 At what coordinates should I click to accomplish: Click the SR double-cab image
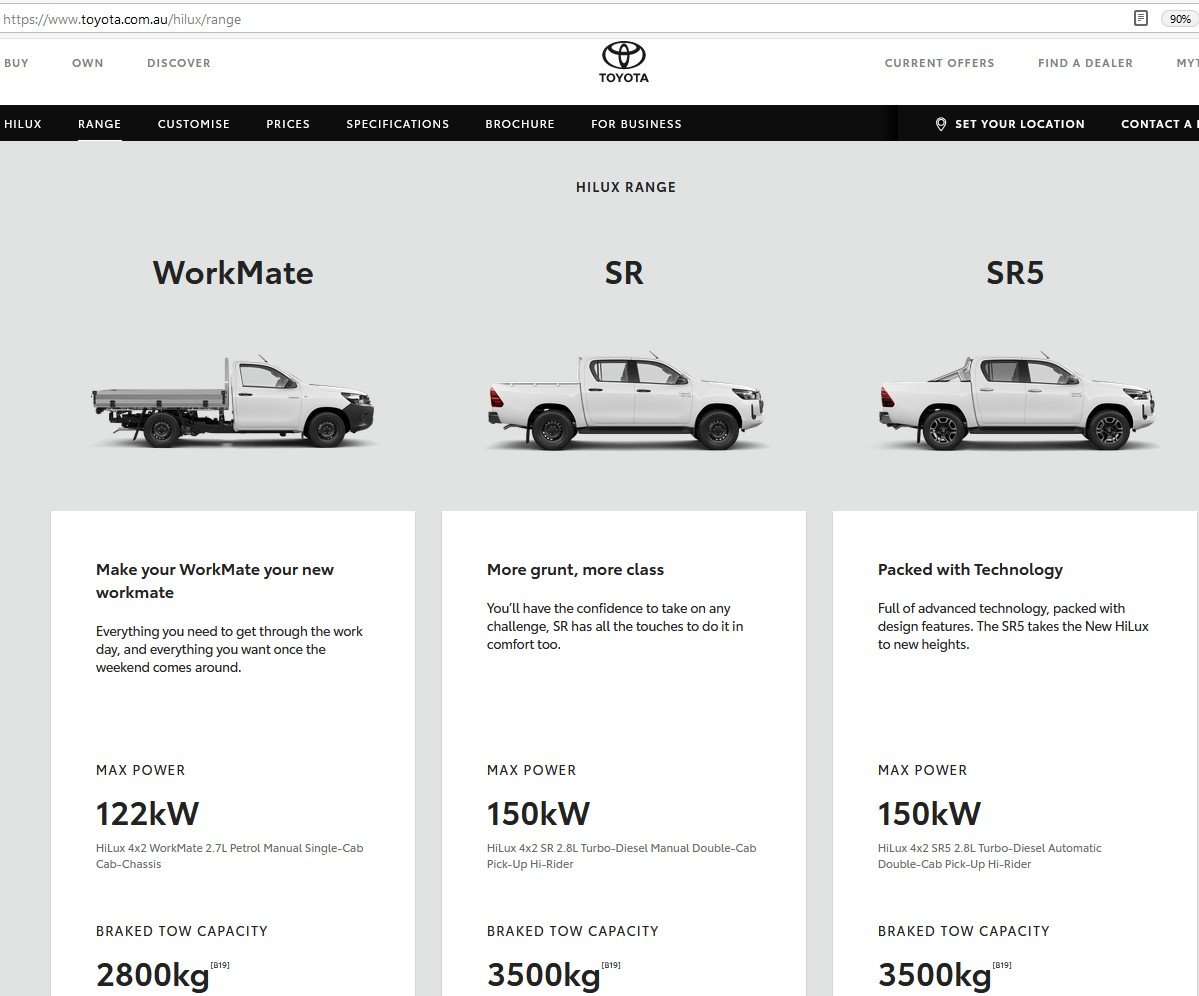(625, 401)
